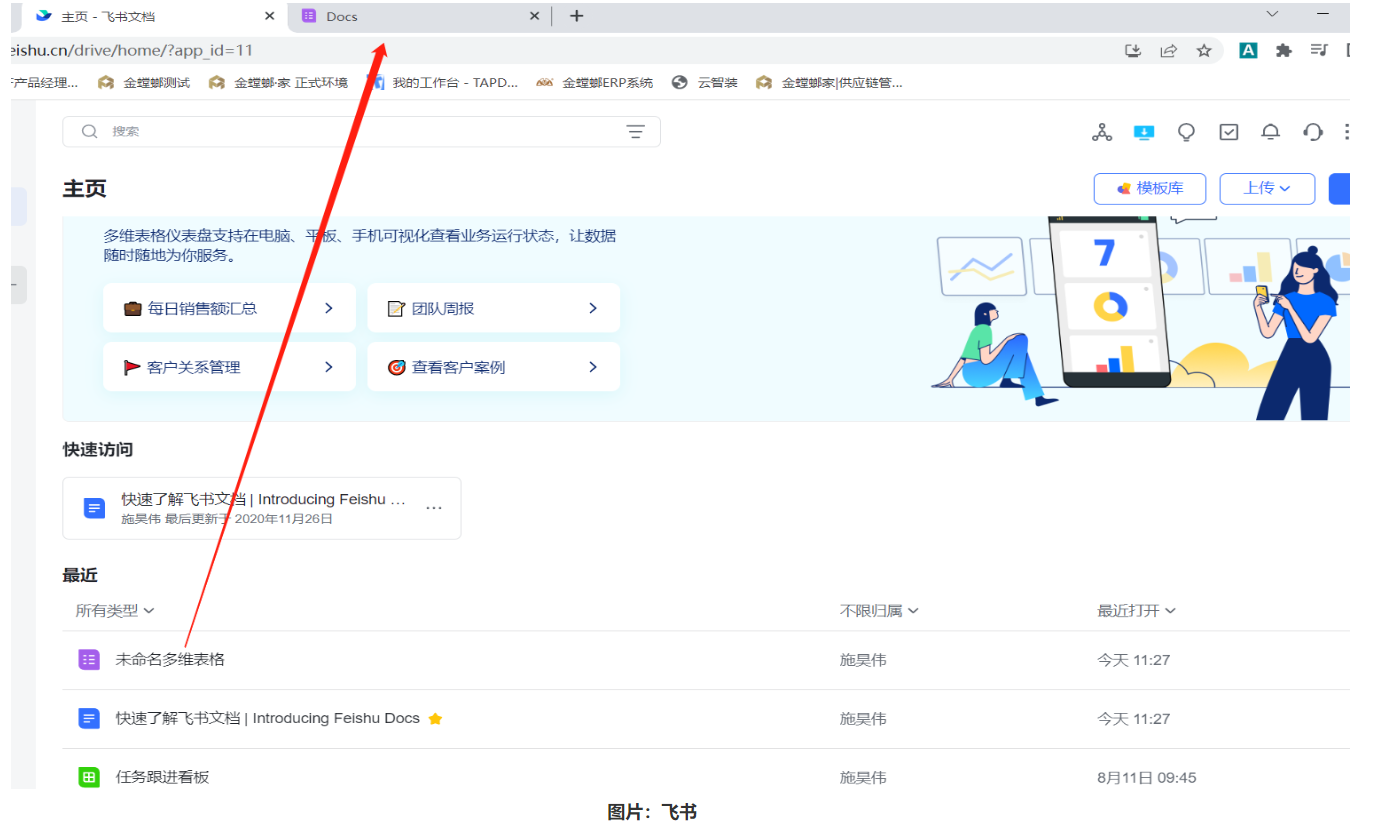Click the yellow star next to Introducing Feishu Docs
Viewport: 1389px width, 833px height.
pyautogui.click(x=435, y=718)
